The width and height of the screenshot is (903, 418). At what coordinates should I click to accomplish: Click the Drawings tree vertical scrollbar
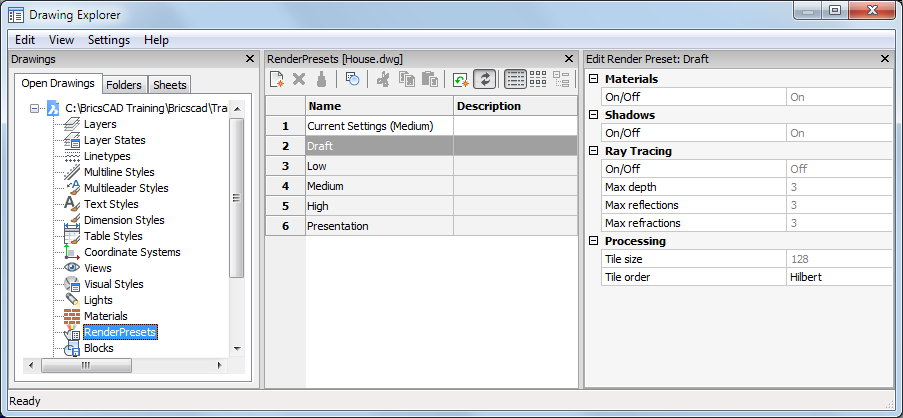point(237,190)
